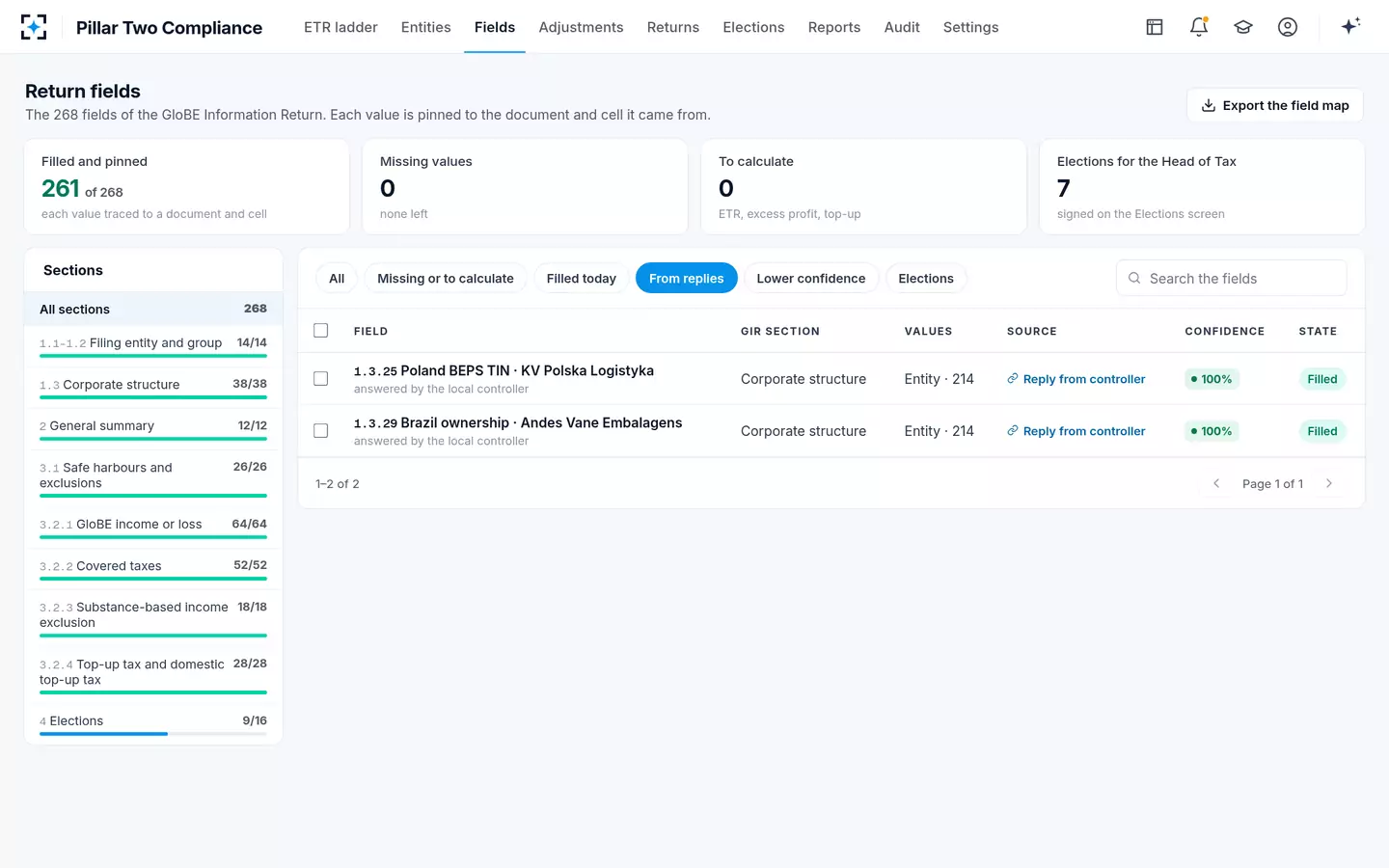Screen dimensions: 1389x868
Task: Select Top-up tax and domestic top-up tax
Action: coord(153,675)
